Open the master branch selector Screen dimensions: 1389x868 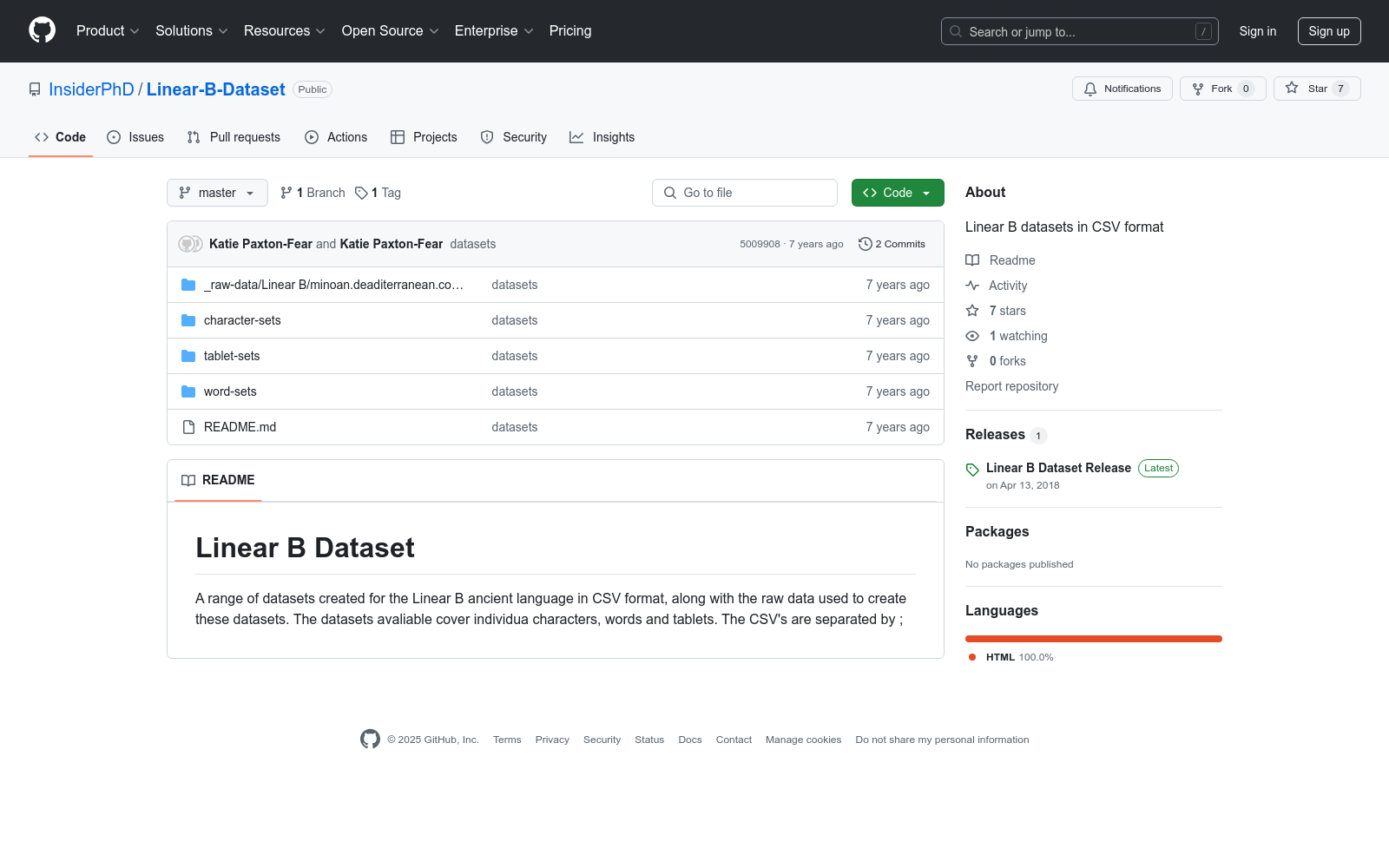pyautogui.click(x=217, y=193)
